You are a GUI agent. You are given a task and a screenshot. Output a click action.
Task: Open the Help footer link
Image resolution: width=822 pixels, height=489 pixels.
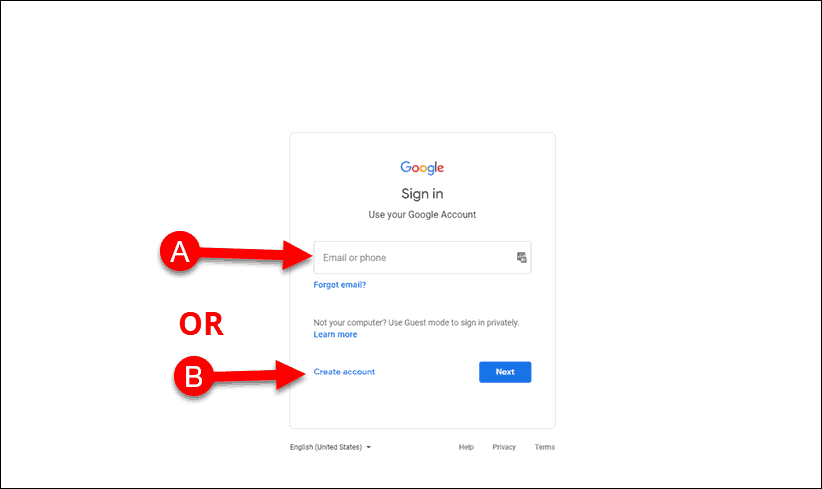[x=466, y=447]
